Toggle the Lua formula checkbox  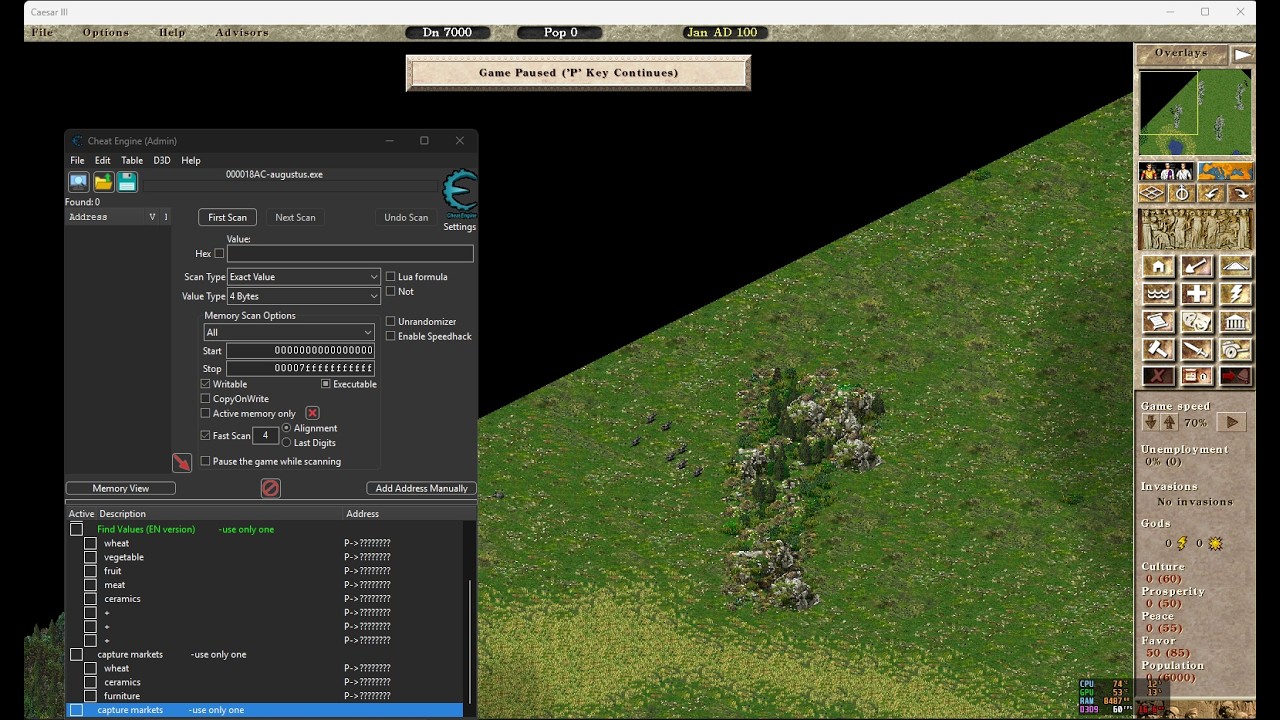pyautogui.click(x=391, y=277)
